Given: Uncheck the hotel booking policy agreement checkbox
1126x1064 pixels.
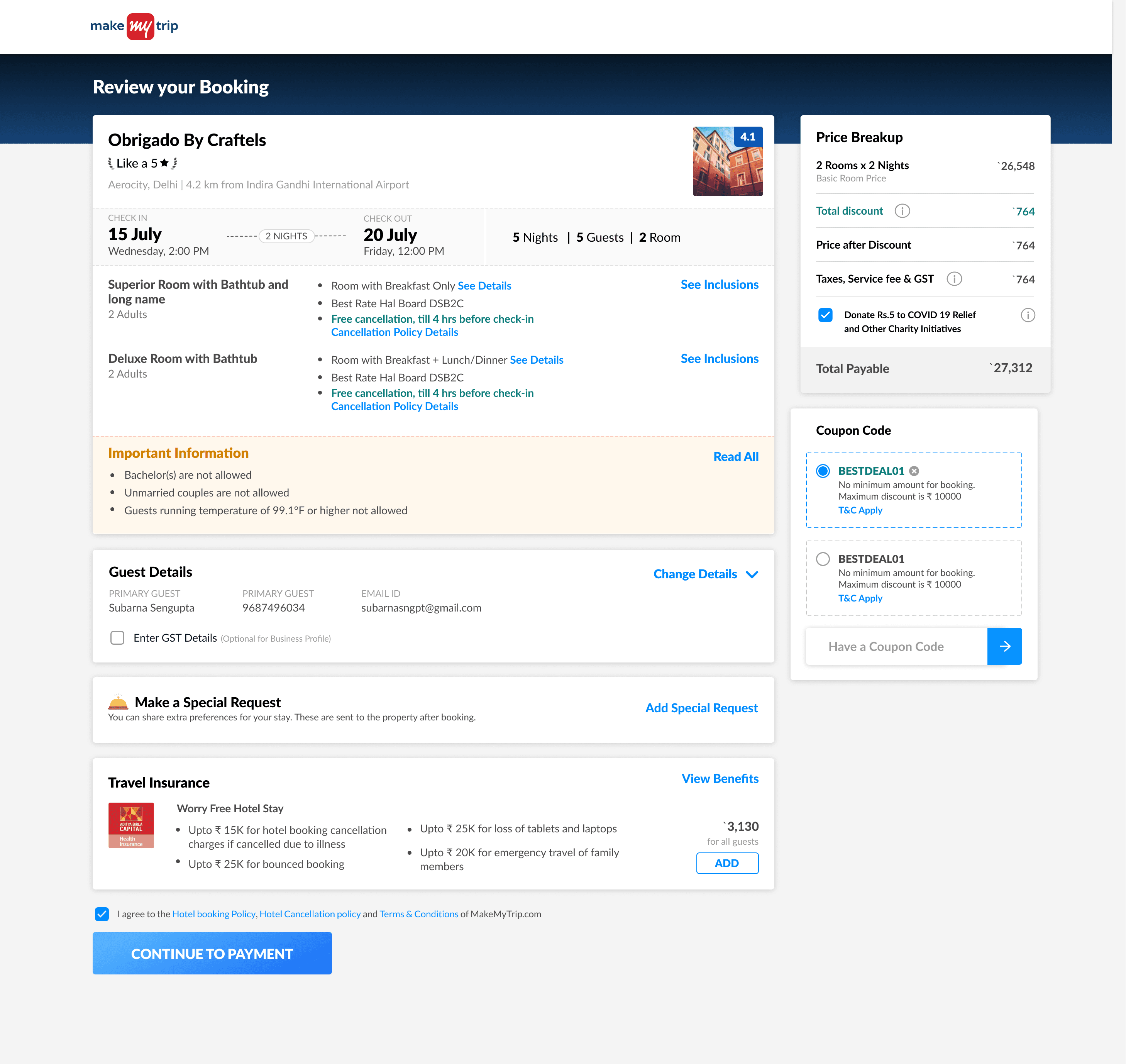Looking at the screenshot, I should pyautogui.click(x=102, y=914).
